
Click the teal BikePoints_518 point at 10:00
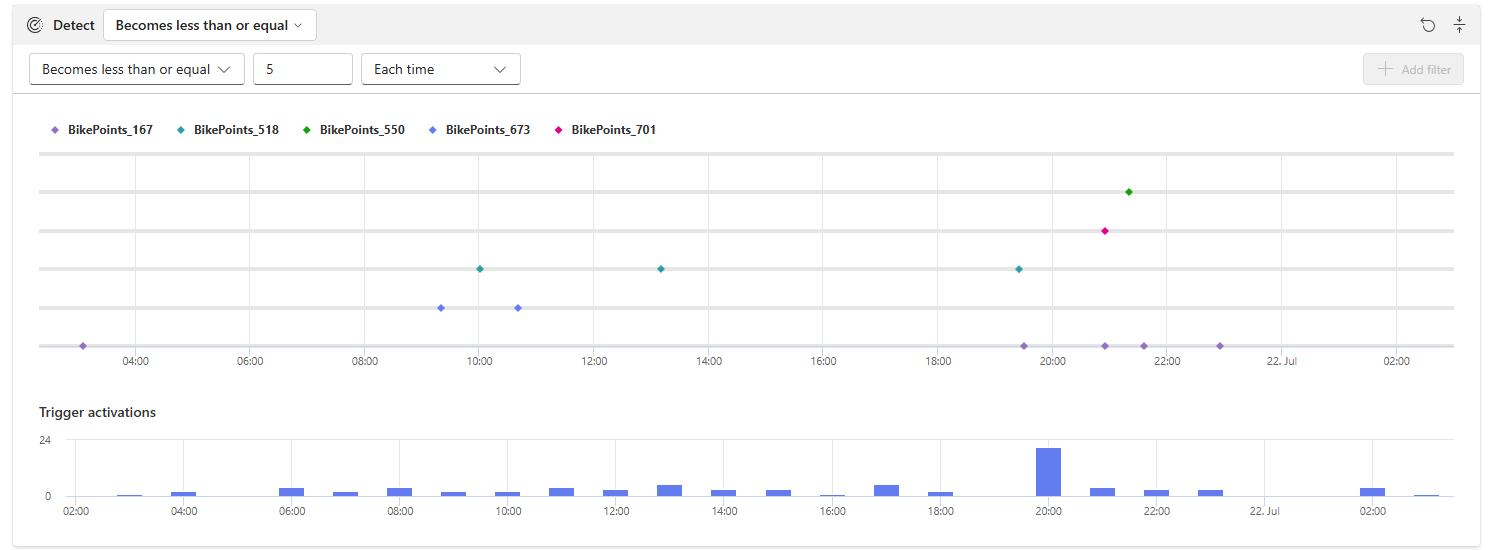(480, 269)
